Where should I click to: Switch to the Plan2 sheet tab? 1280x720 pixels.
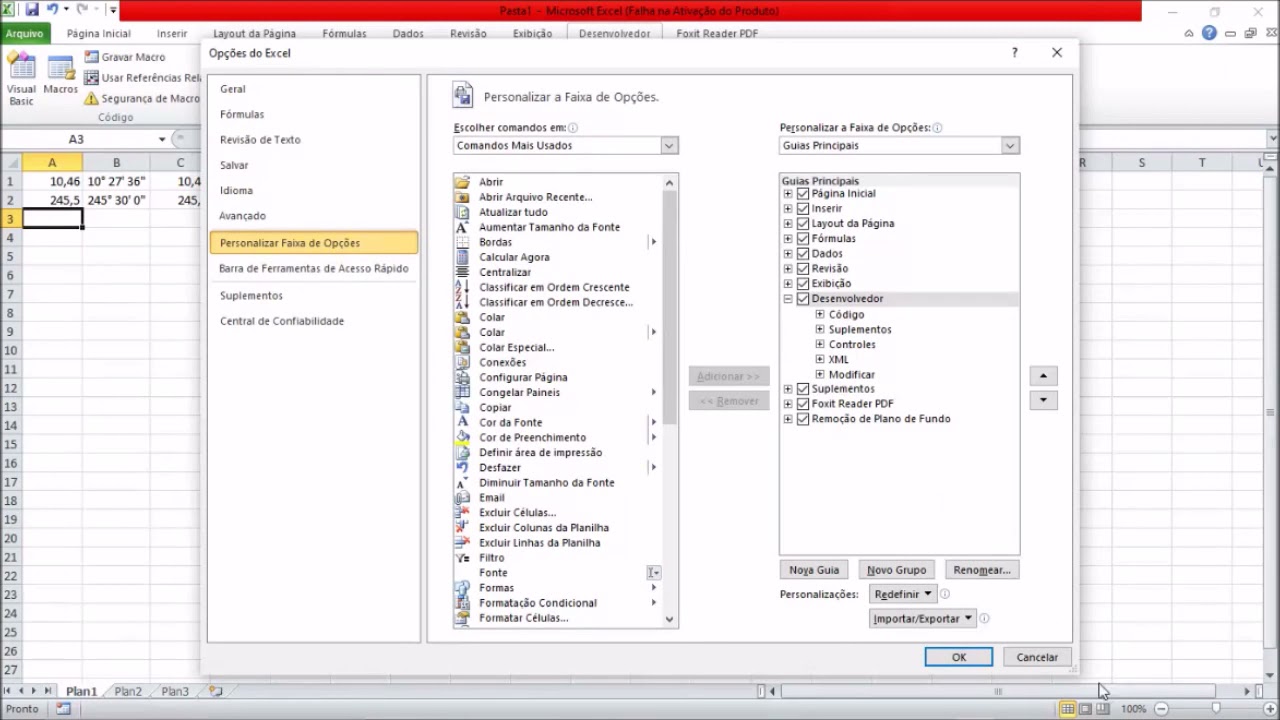click(x=128, y=691)
